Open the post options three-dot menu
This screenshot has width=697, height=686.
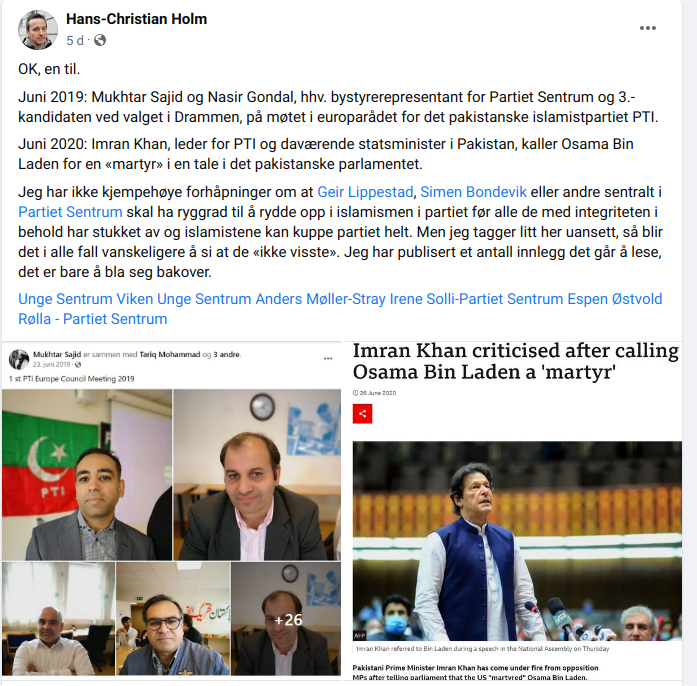point(648,28)
